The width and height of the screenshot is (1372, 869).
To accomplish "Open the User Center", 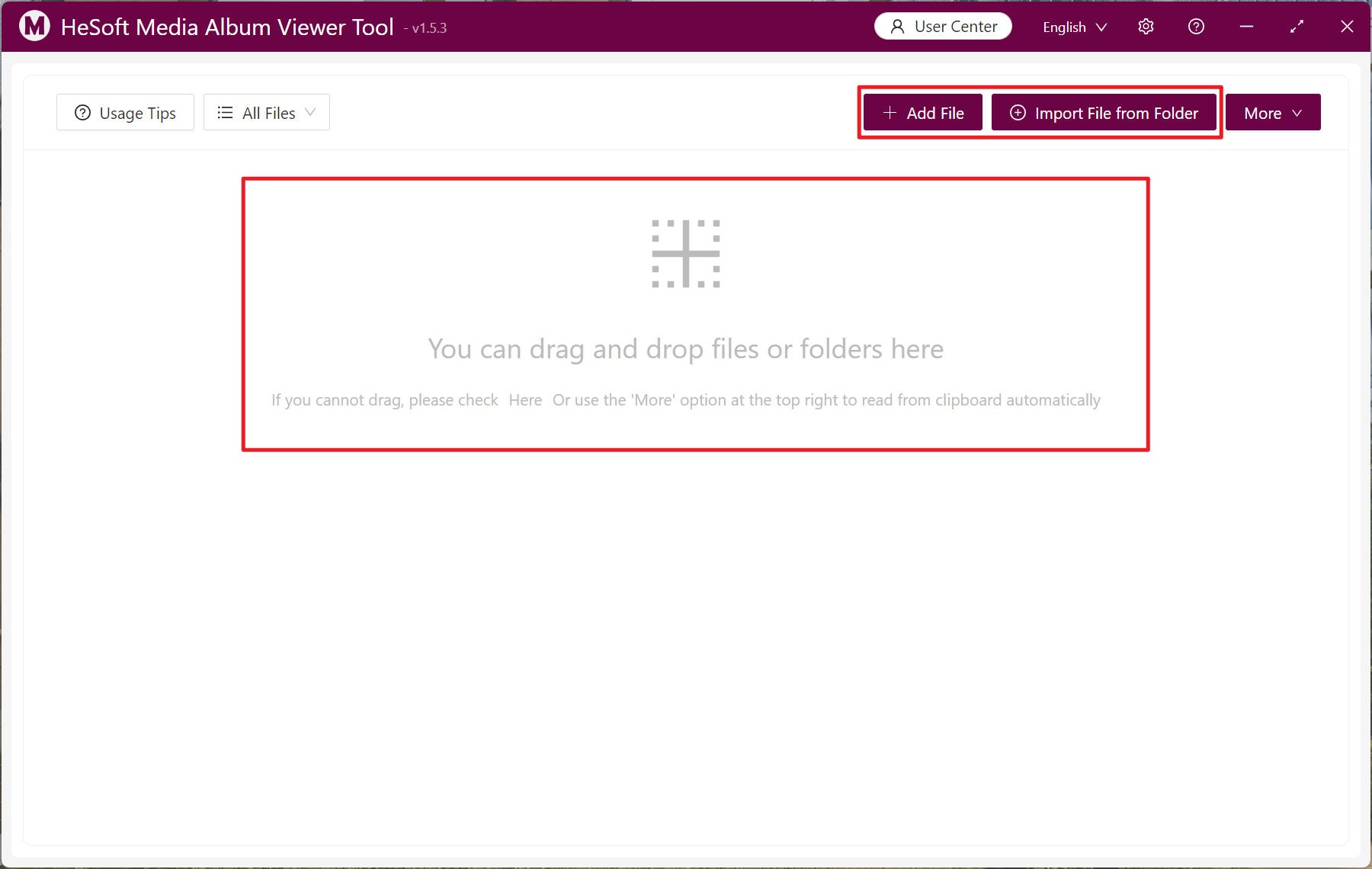I will point(943,27).
